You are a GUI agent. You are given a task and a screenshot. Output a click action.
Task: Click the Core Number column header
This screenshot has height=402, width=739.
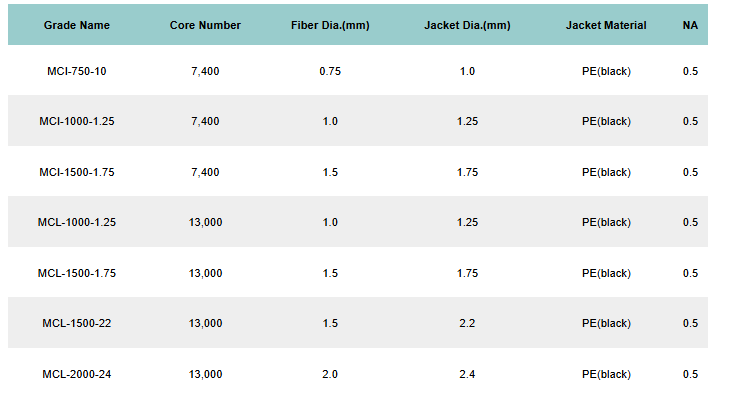coord(205,25)
